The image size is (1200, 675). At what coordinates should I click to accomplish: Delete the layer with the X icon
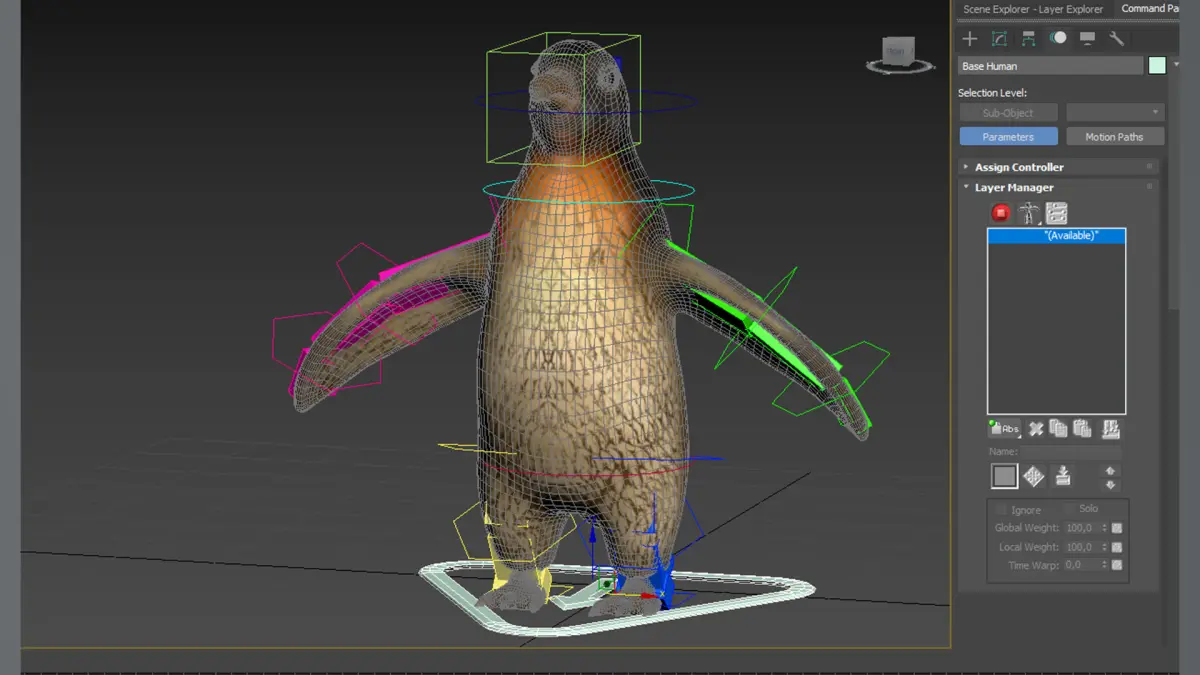coord(1036,429)
